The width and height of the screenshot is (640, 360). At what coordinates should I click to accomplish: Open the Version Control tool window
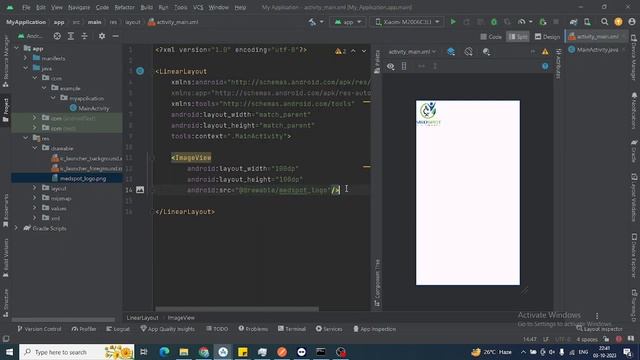point(39,329)
